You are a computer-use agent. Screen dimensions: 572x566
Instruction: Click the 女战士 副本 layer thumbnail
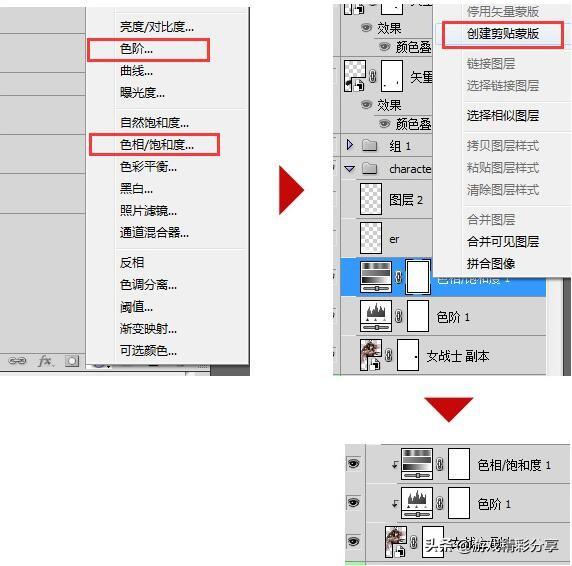click(x=371, y=355)
